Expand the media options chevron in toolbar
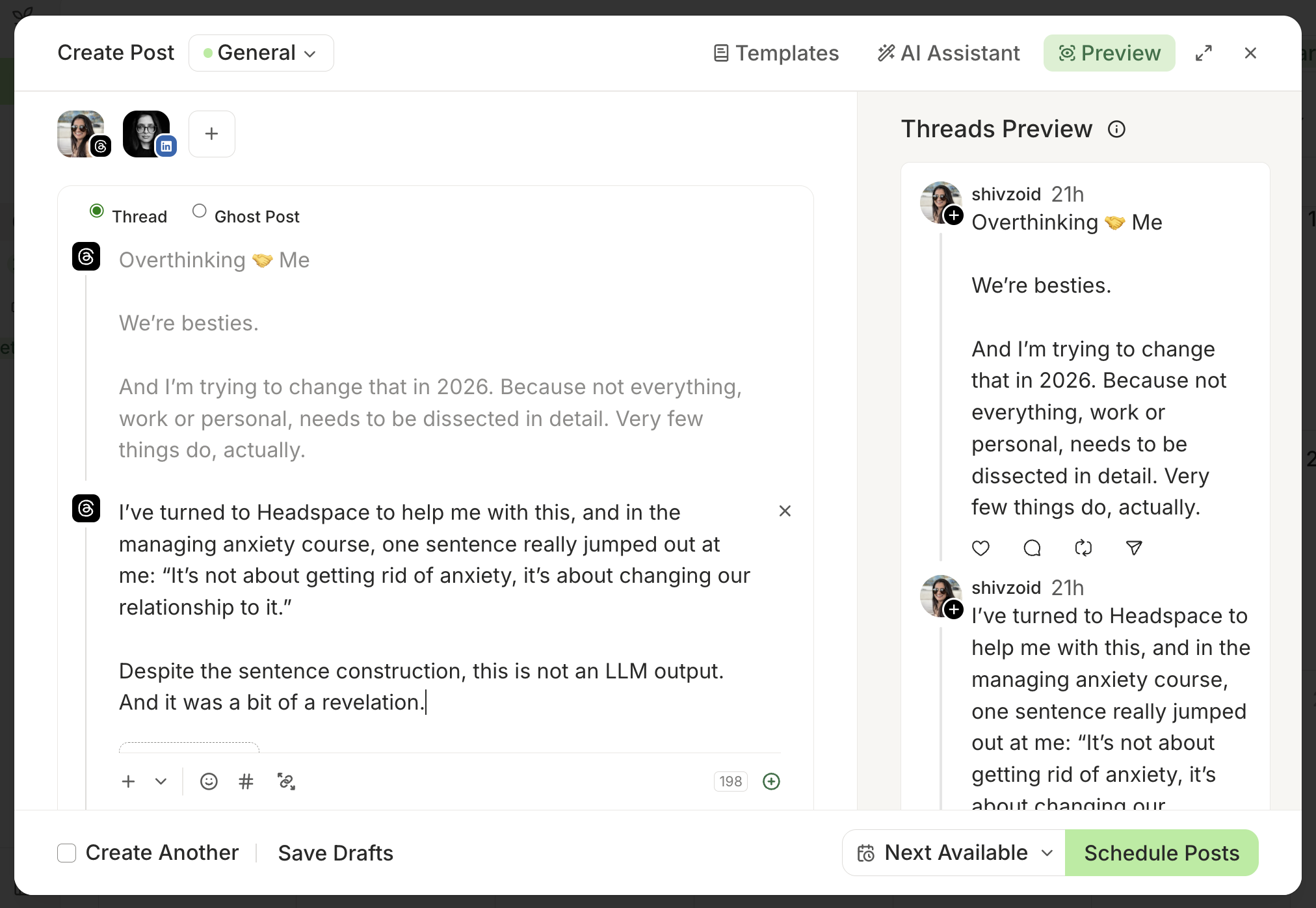 (161, 782)
